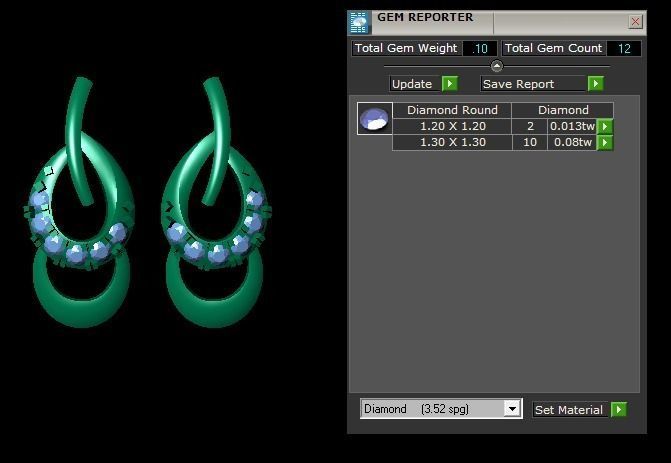Click the '0.08tw' weight cell
This screenshot has height=463, width=671.
pos(572,142)
